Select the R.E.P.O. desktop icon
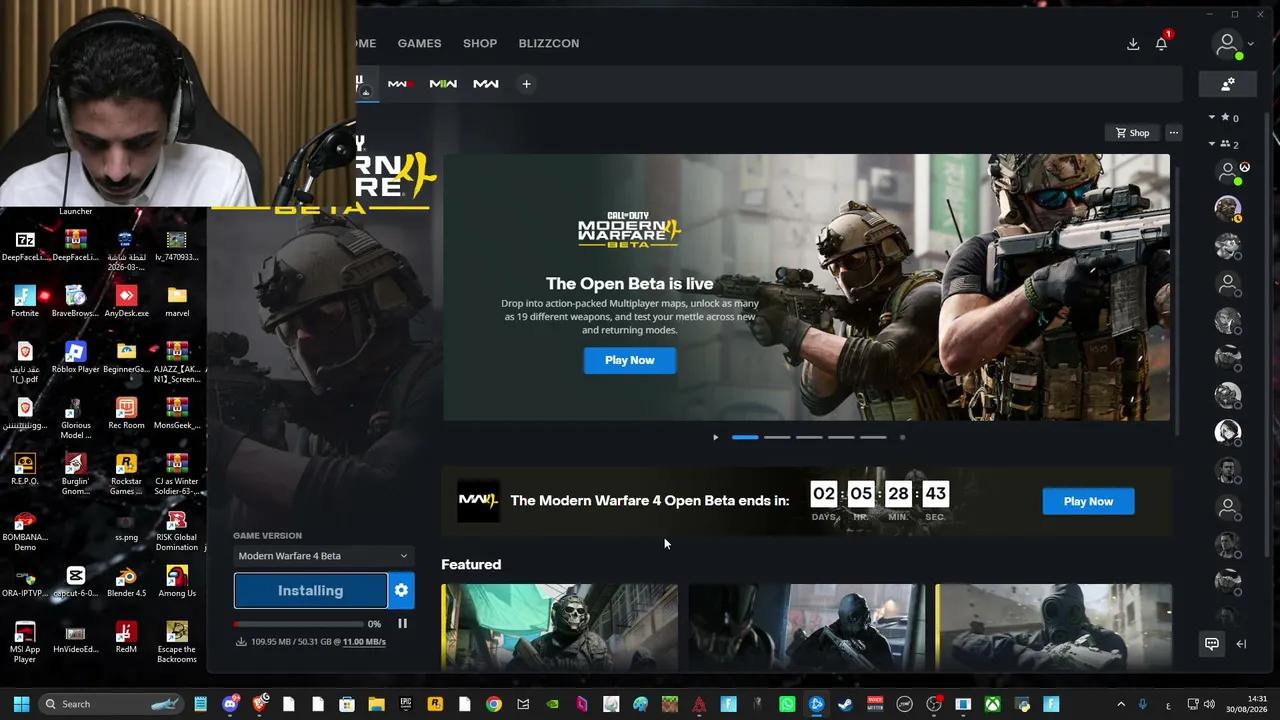The height and width of the screenshot is (720, 1280). [25, 468]
